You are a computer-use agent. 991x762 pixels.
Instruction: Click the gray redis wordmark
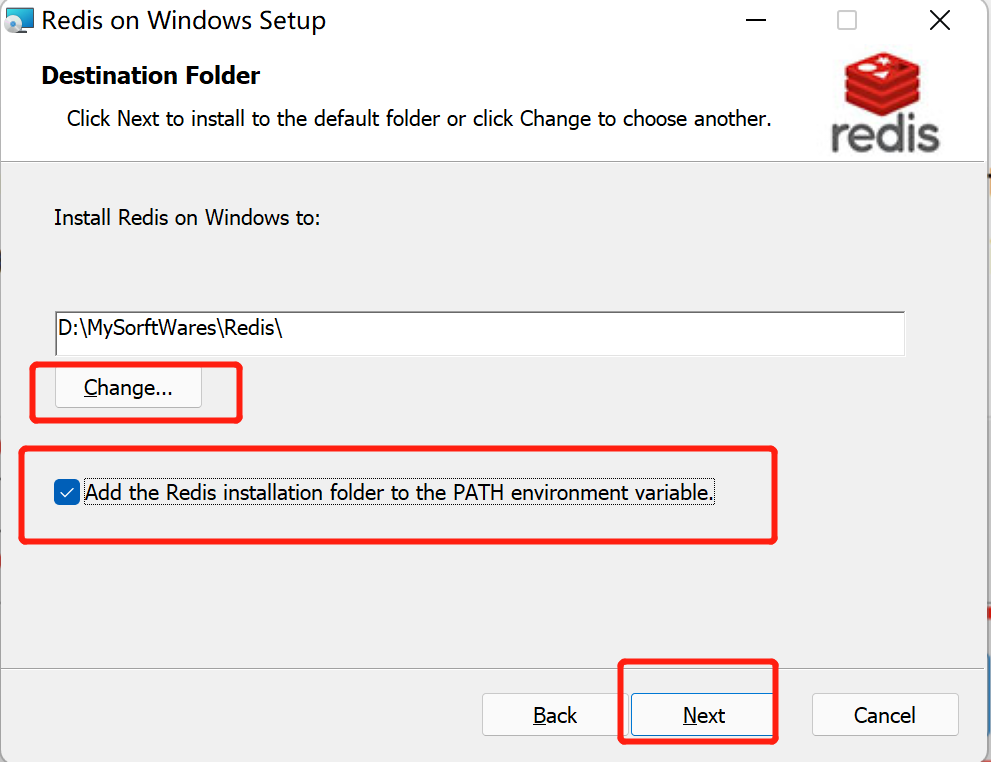tap(885, 134)
